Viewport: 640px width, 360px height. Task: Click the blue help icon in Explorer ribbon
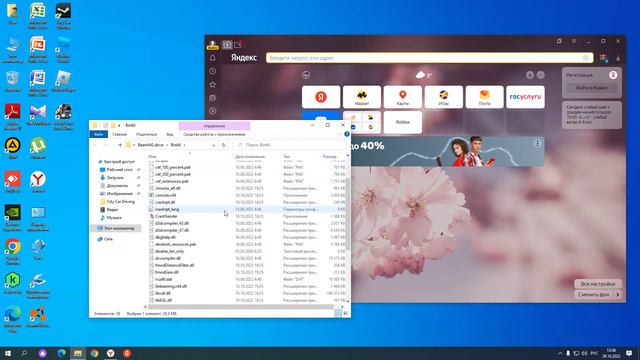pos(347,134)
